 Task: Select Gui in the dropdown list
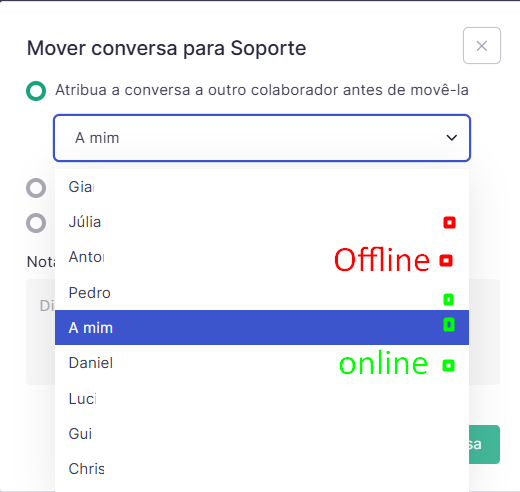pos(262,434)
